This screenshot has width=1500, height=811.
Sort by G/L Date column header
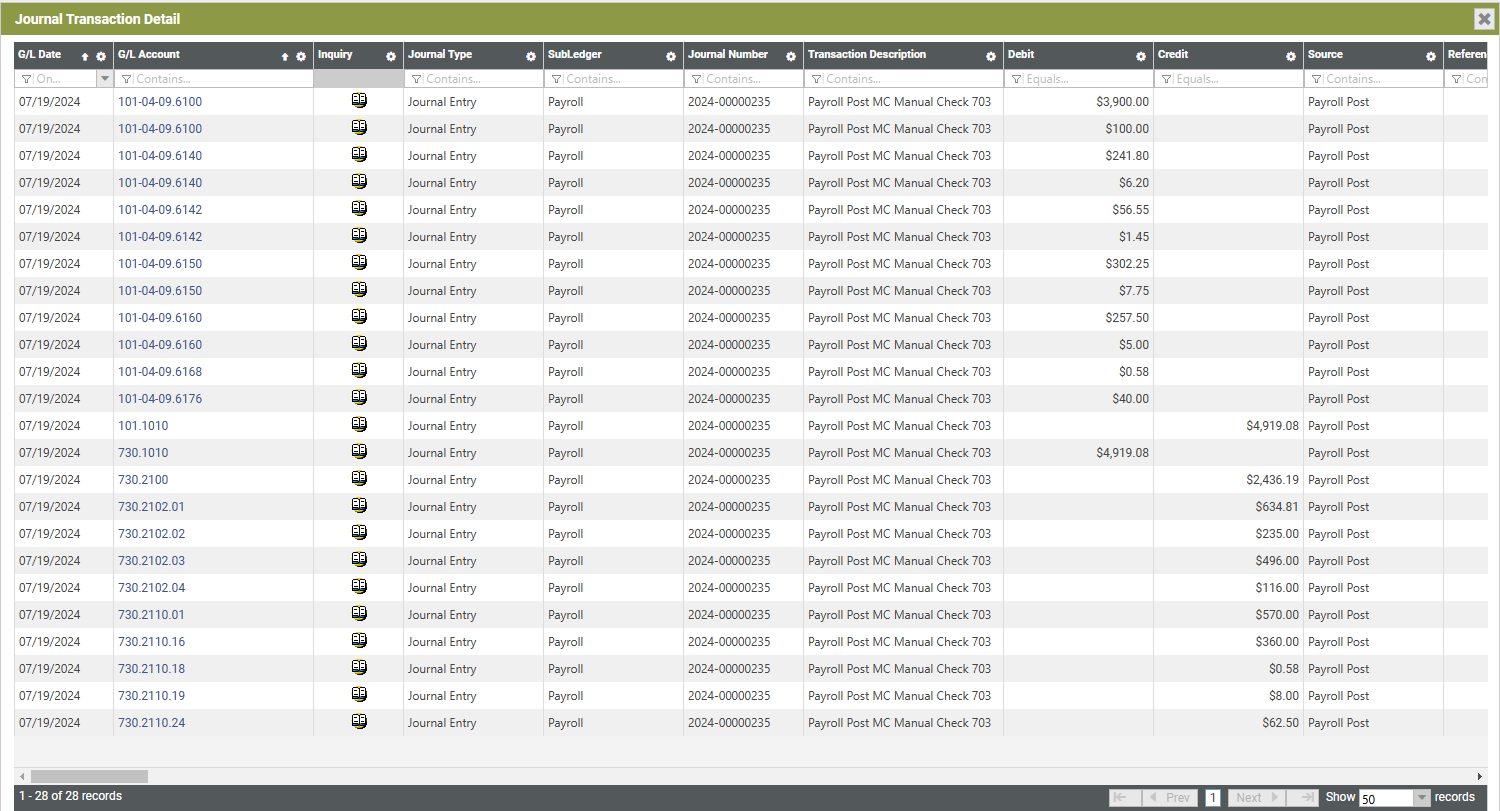tap(40, 55)
